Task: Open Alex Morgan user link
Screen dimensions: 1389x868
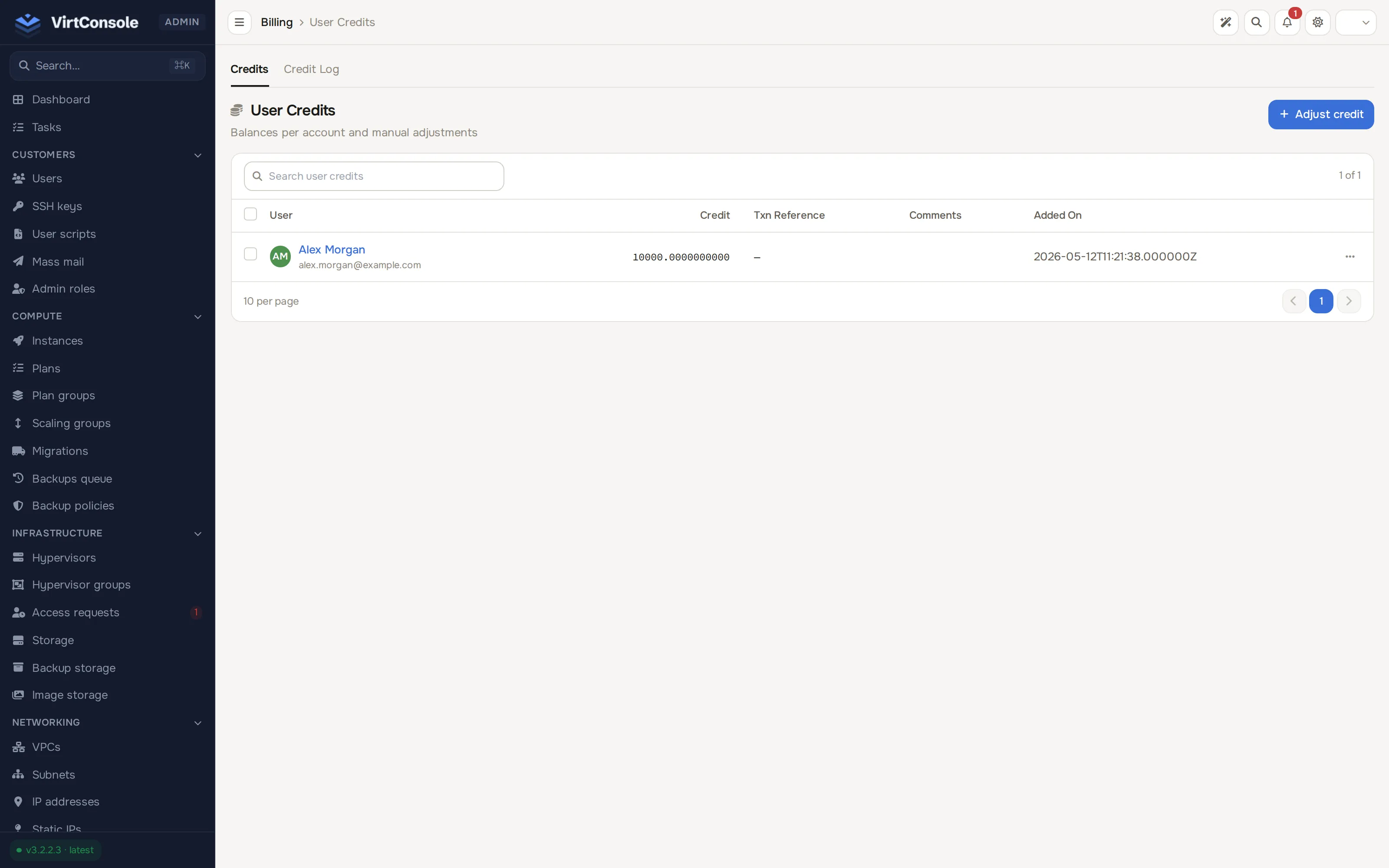Action: 332,249
